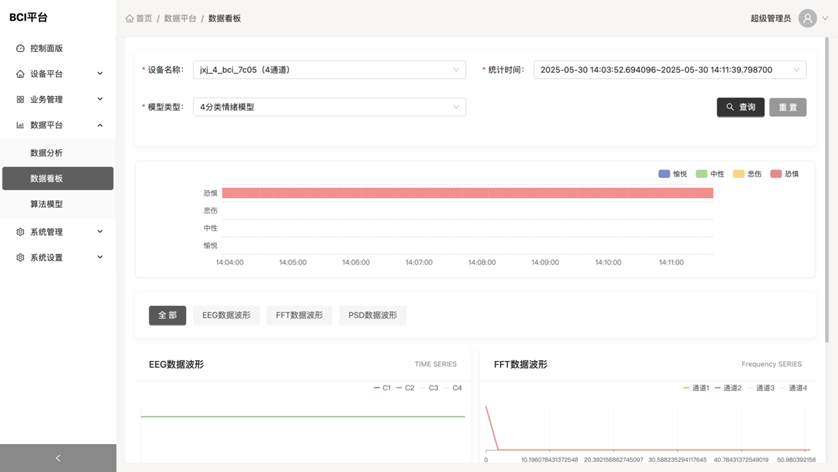Click the control panel sidebar icon
Screen dimensions: 838x472
tap(21, 48)
